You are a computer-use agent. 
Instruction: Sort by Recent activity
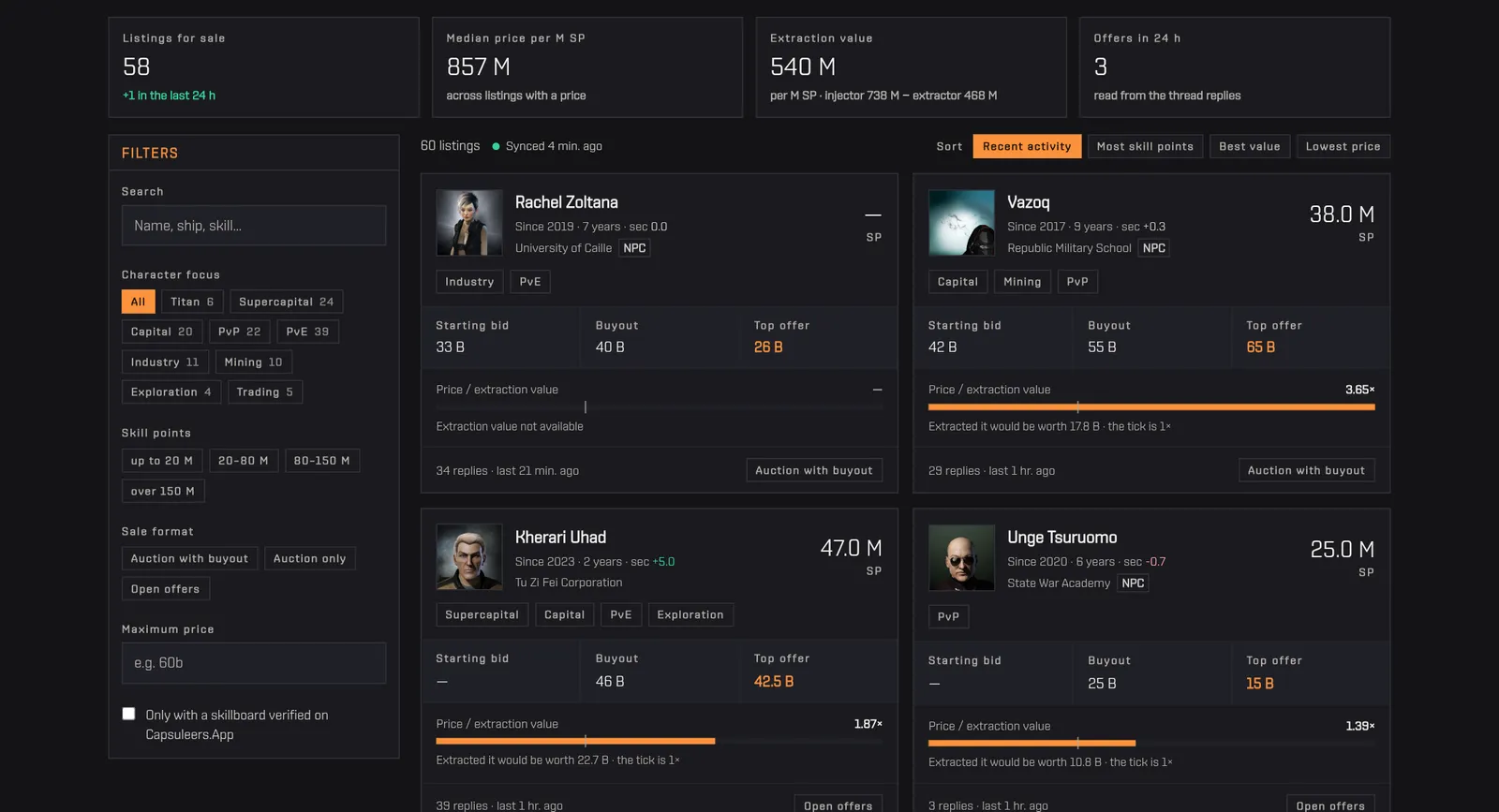coord(1028,146)
